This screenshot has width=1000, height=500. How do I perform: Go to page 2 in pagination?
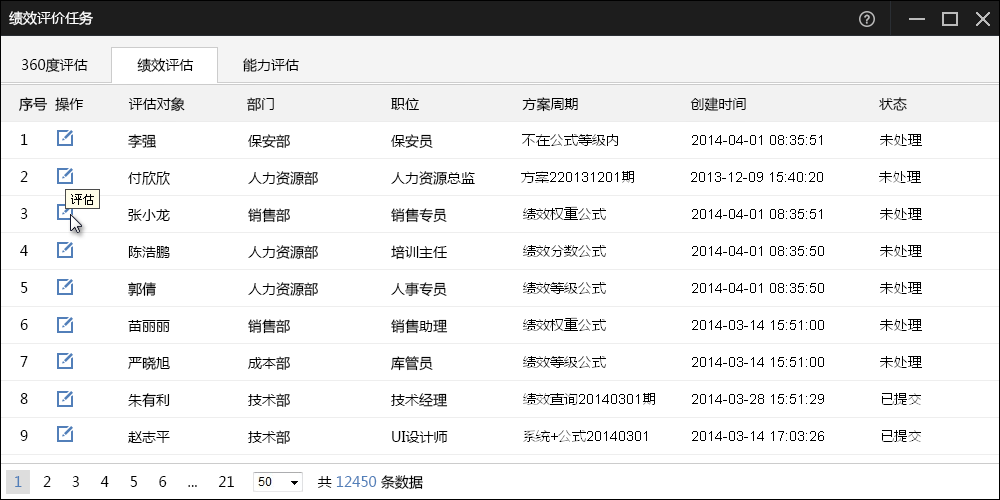[x=47, y=482]
